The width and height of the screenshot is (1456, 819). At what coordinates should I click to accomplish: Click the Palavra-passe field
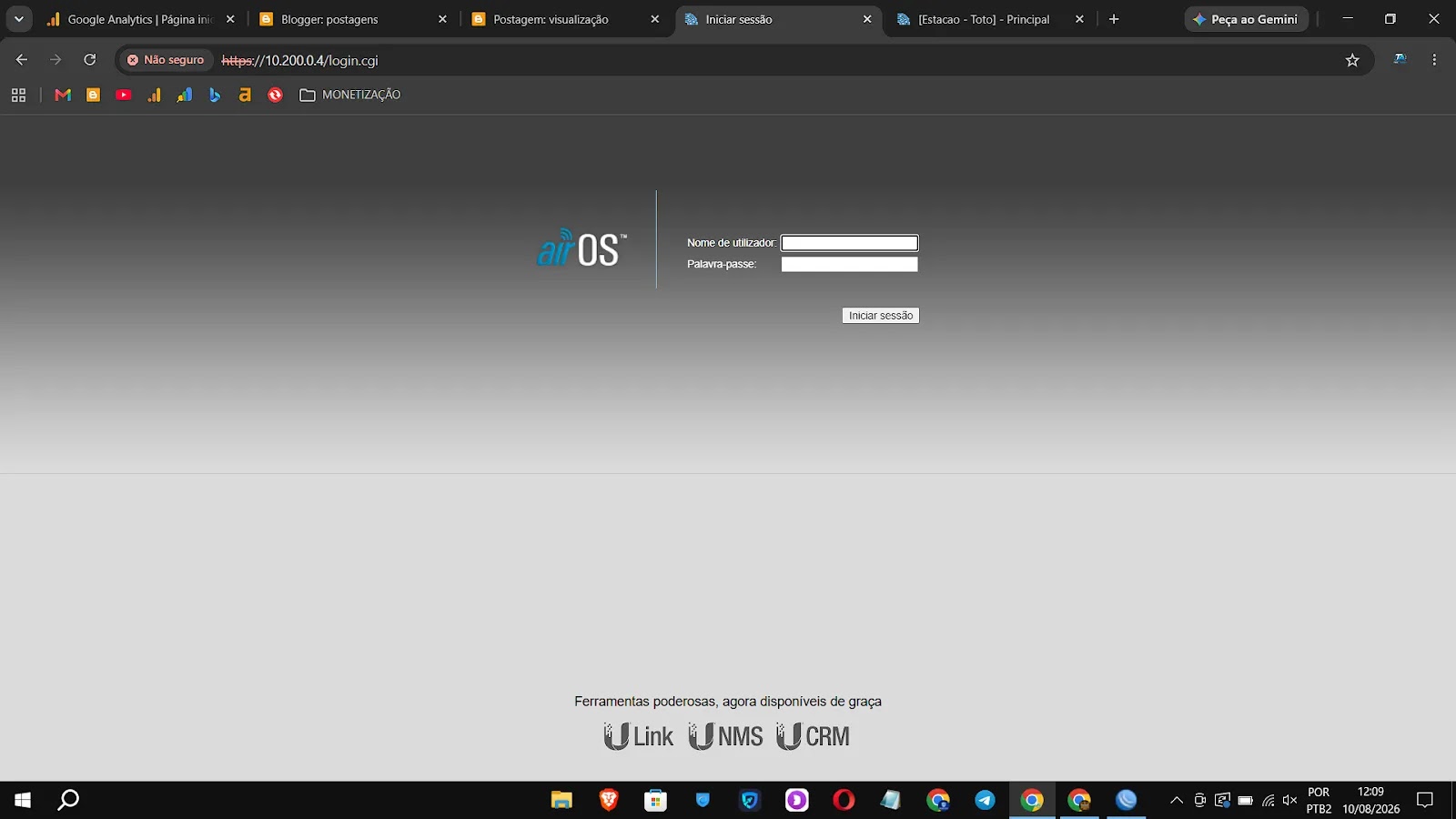coord(849,264)
